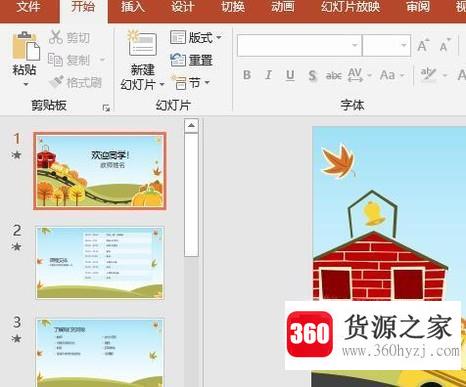Click the animation star under slide 3

pyautogui.click(x=16, y=339)
